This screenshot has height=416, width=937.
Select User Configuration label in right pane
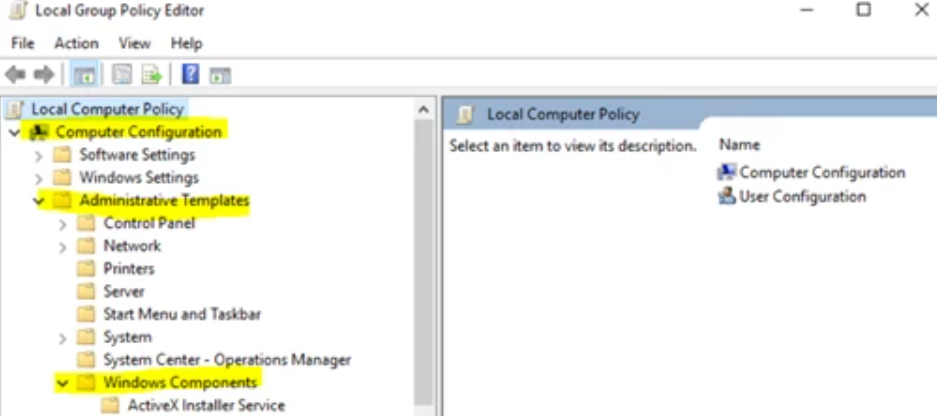803,197
